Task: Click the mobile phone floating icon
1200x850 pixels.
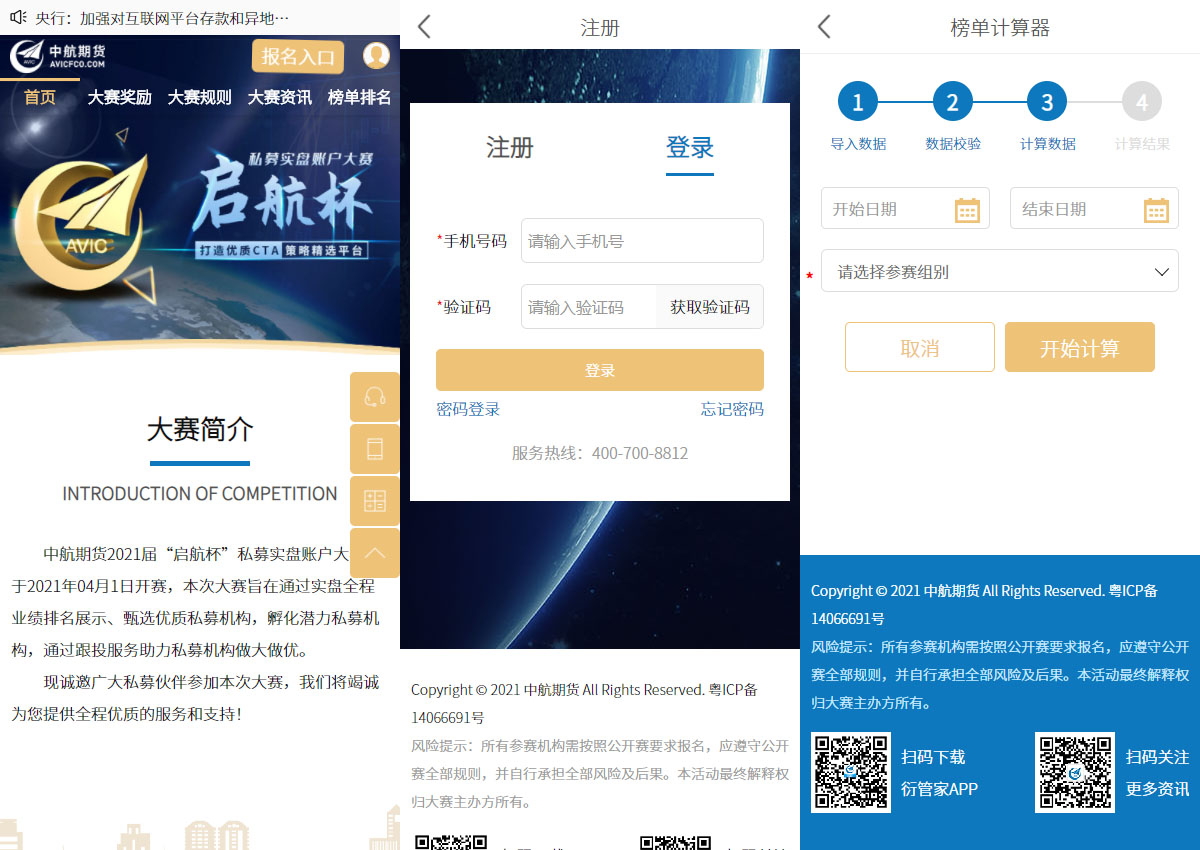Action: tap(375, 449)
